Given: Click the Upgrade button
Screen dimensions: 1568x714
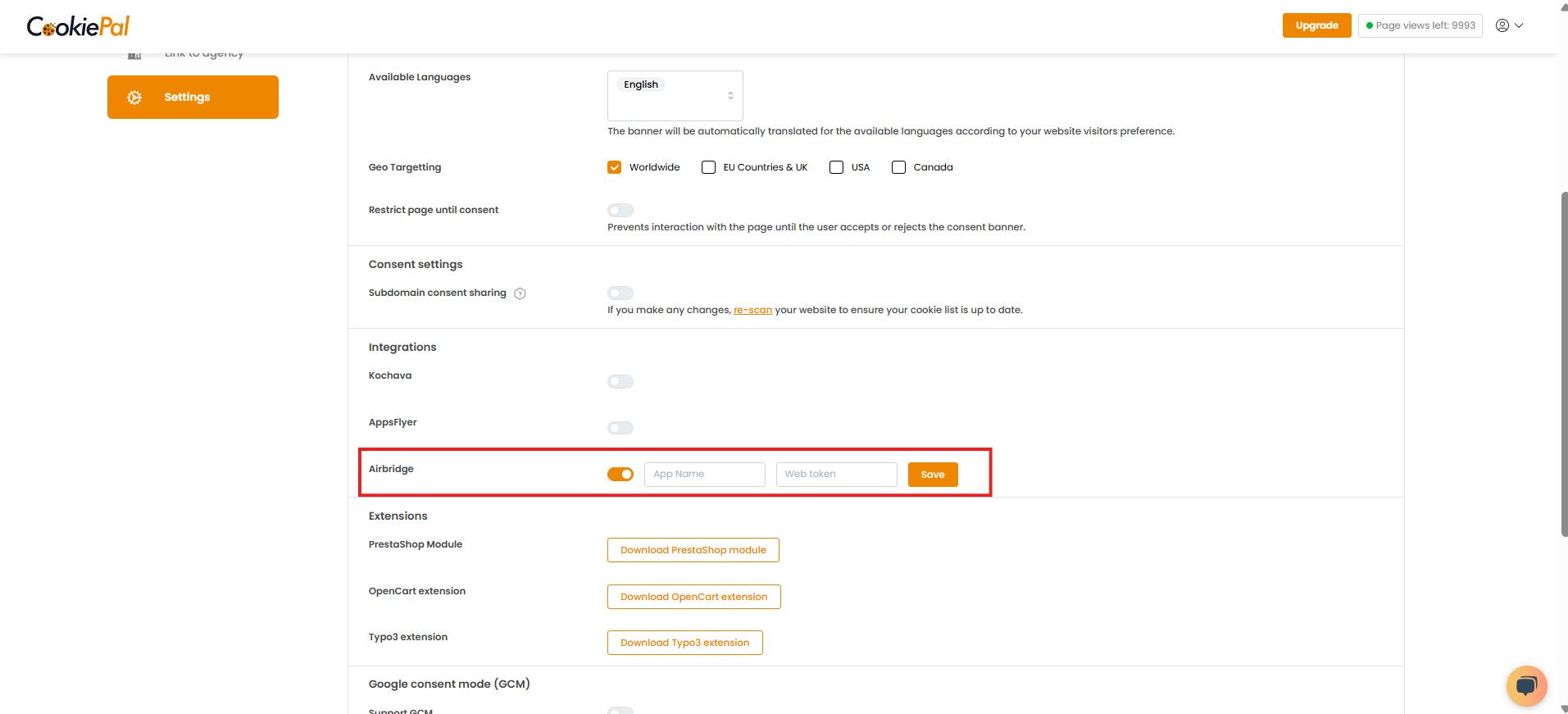Looking at the screenshot, I should pyautogui.click(x=1316, y=25).
